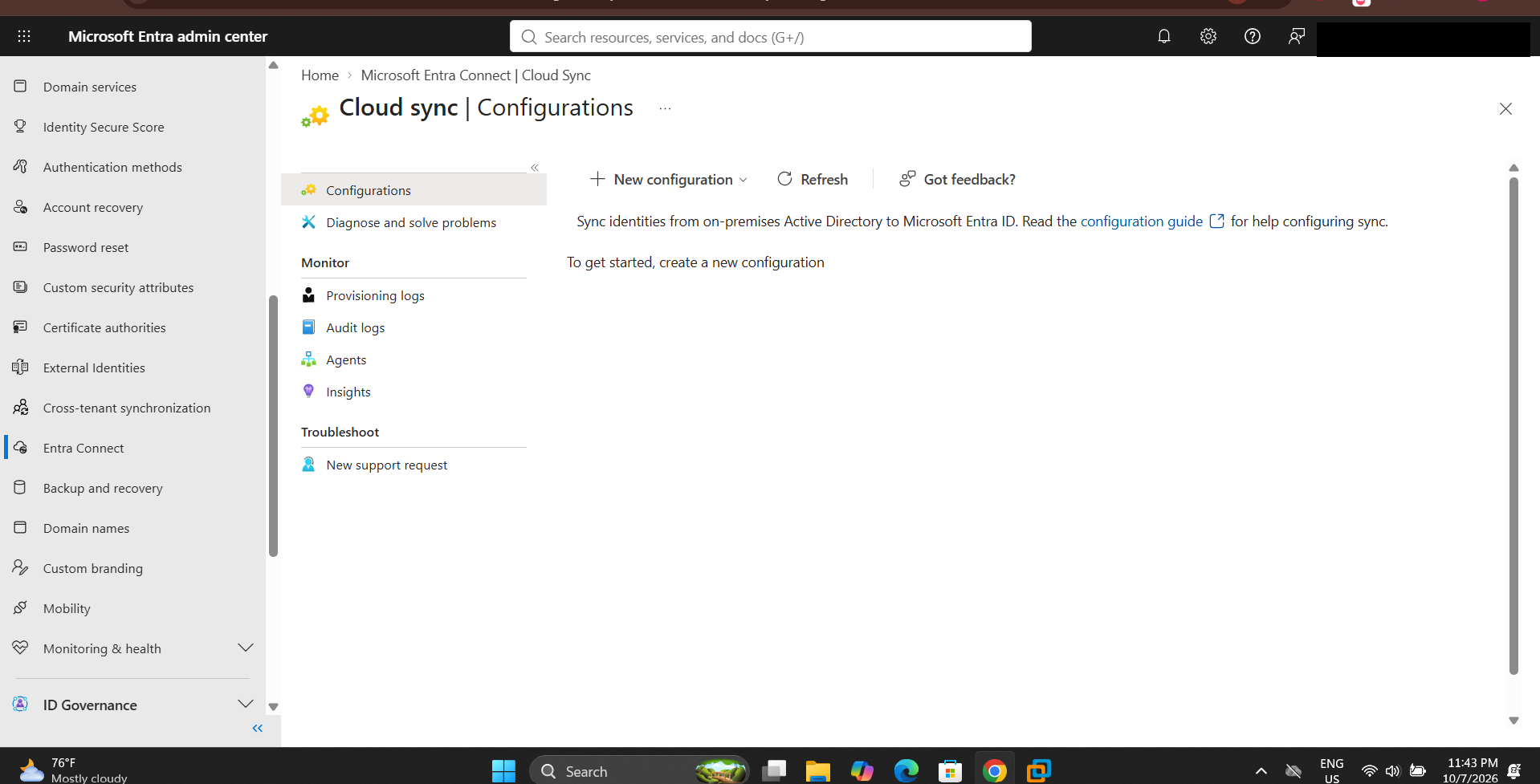Click the Custom security attributes icon

[21, 286]
